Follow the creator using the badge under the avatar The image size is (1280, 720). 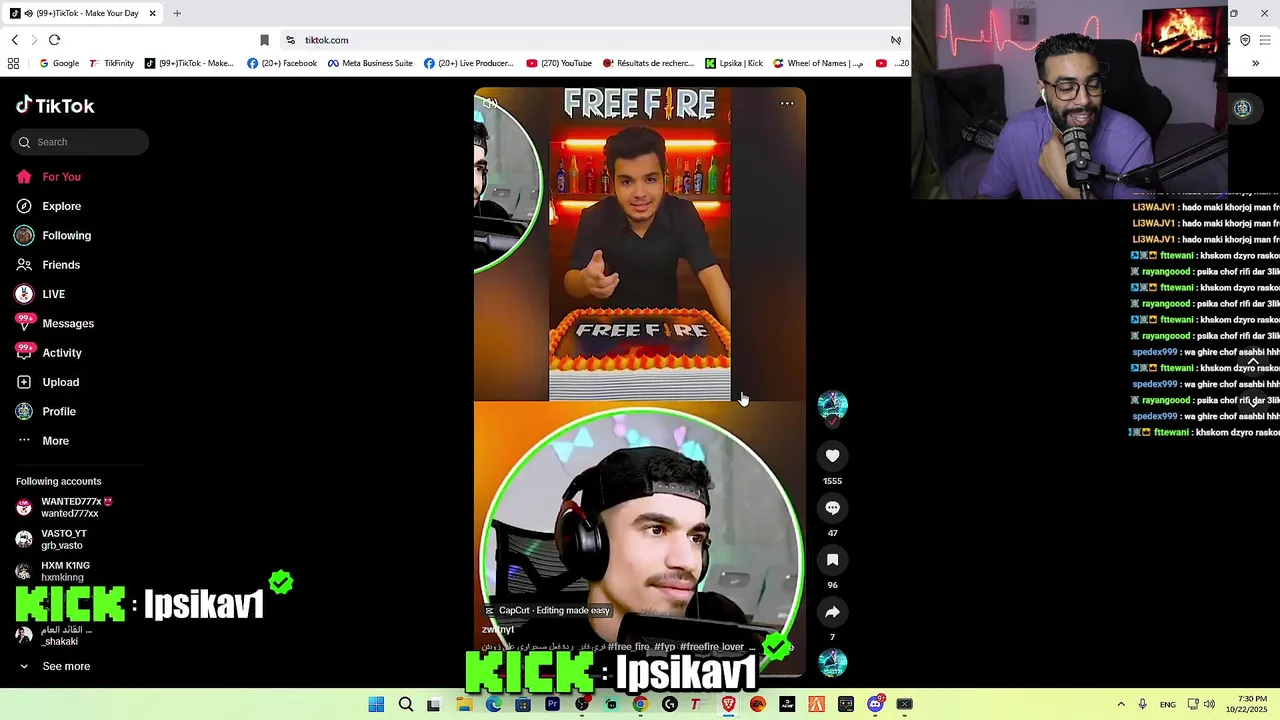[x=832, y=422]
